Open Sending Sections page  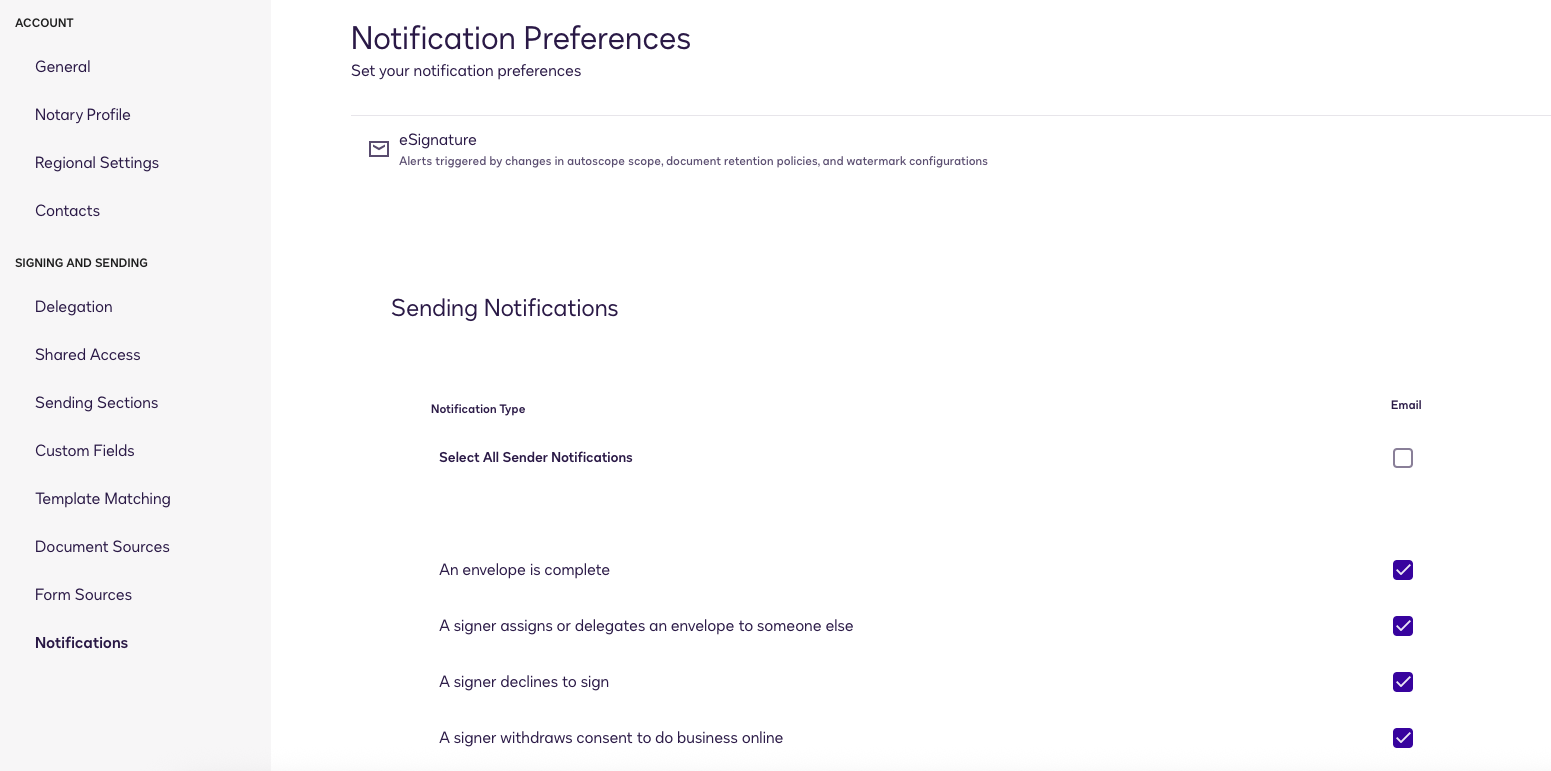click(97, 403)
